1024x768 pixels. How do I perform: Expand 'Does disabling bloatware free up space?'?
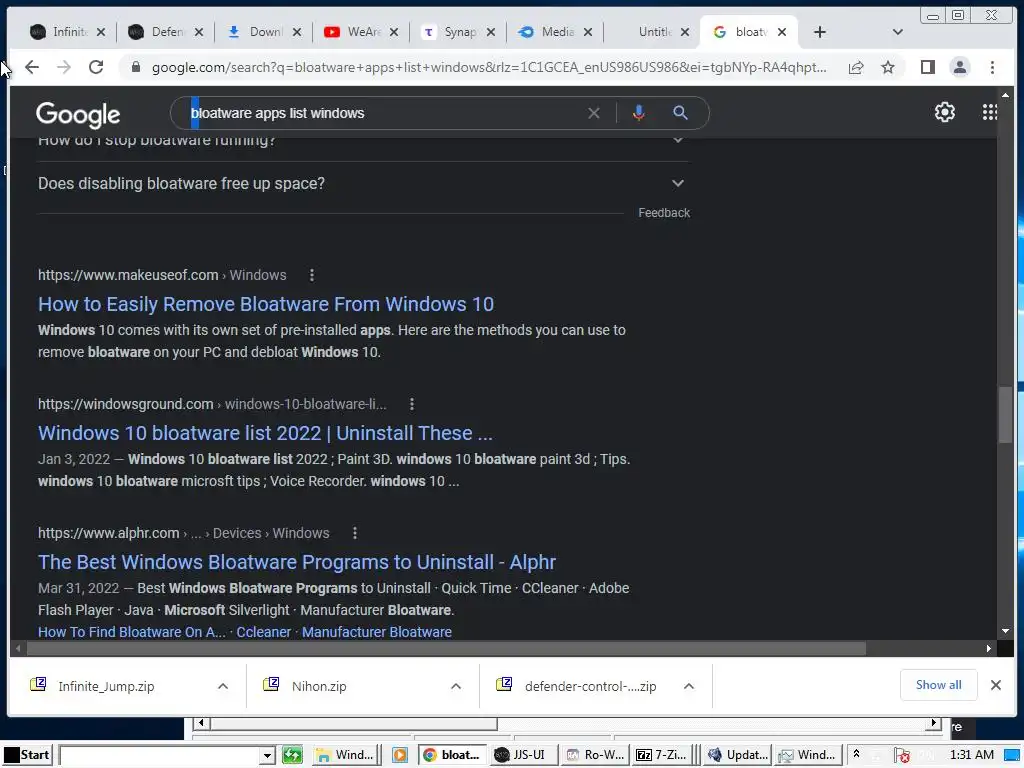(362, 184)
